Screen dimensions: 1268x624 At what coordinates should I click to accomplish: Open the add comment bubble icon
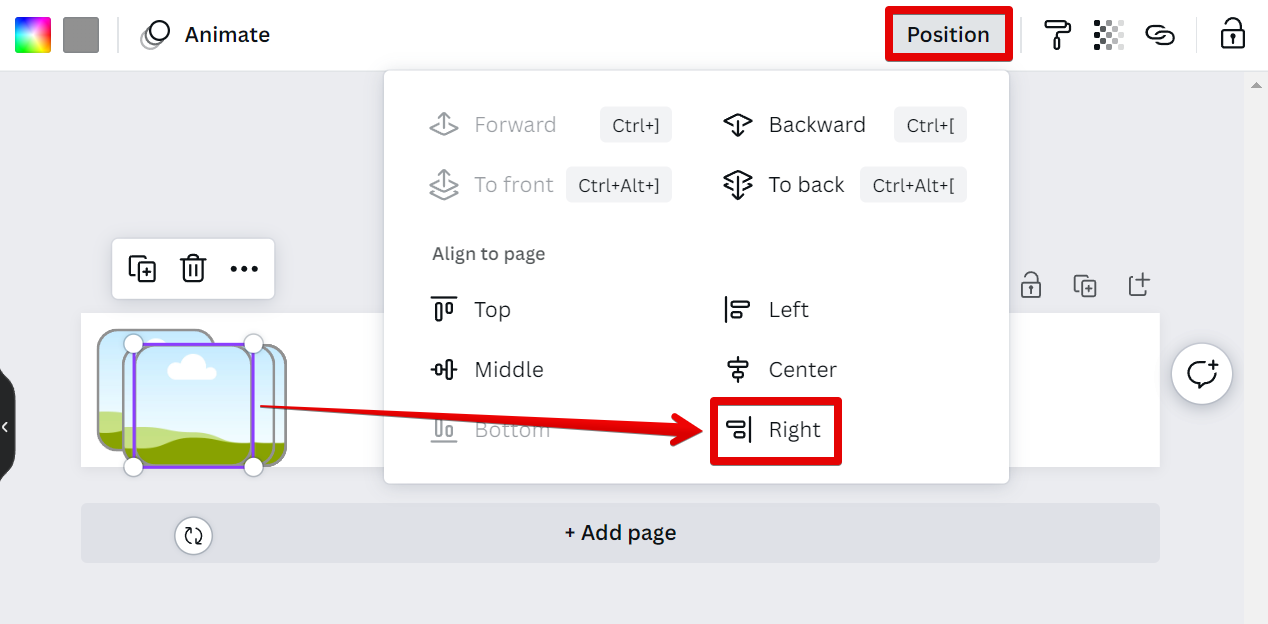pos(1201,374)
